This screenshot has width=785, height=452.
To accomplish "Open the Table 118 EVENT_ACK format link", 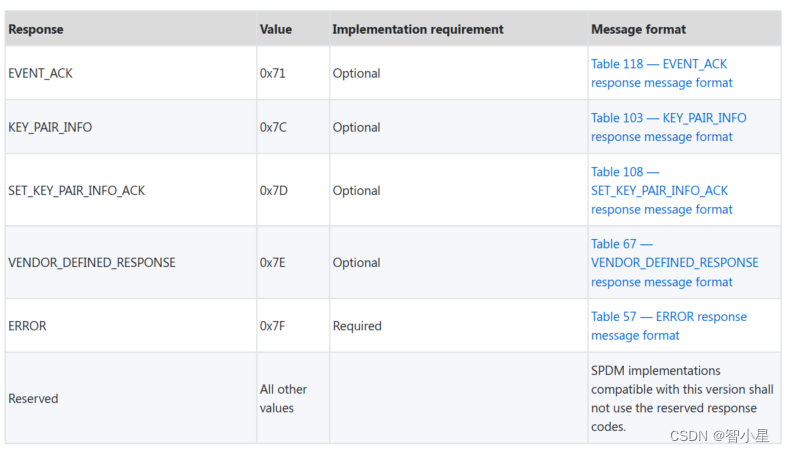I will tap(659, 73).
